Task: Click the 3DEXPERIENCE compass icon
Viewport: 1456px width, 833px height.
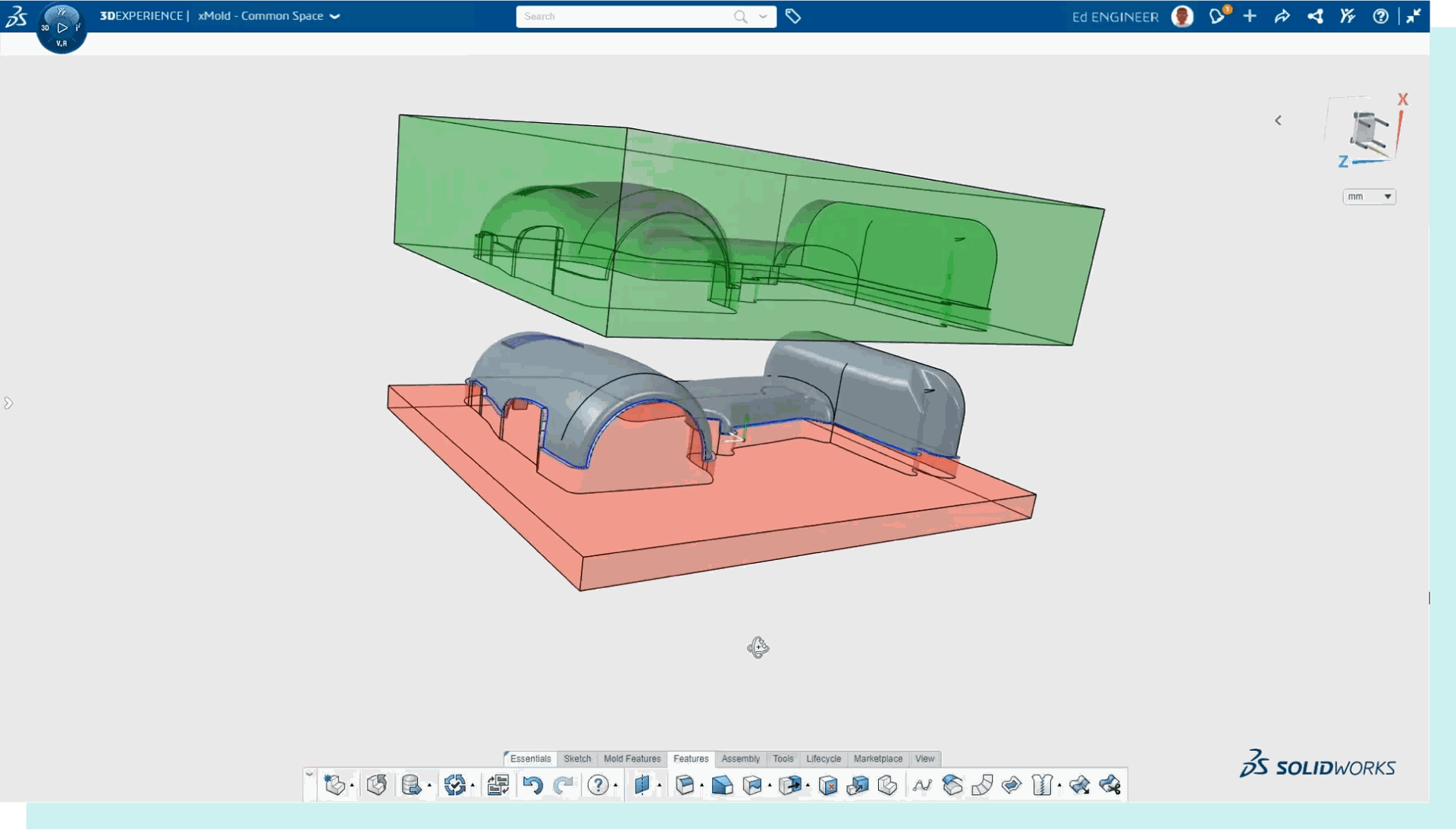Action: [62, 27]
